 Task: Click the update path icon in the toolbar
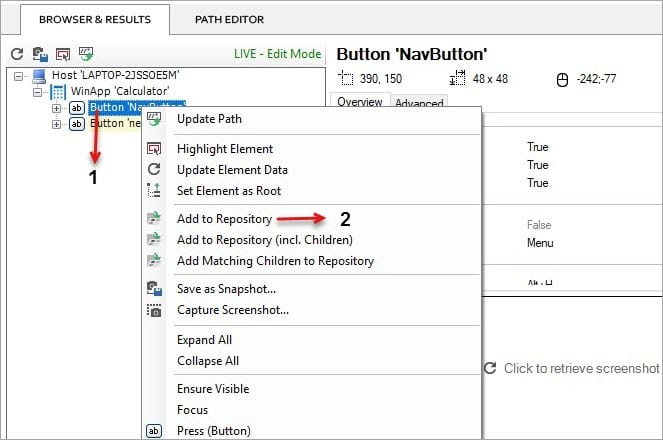[86, 54]
